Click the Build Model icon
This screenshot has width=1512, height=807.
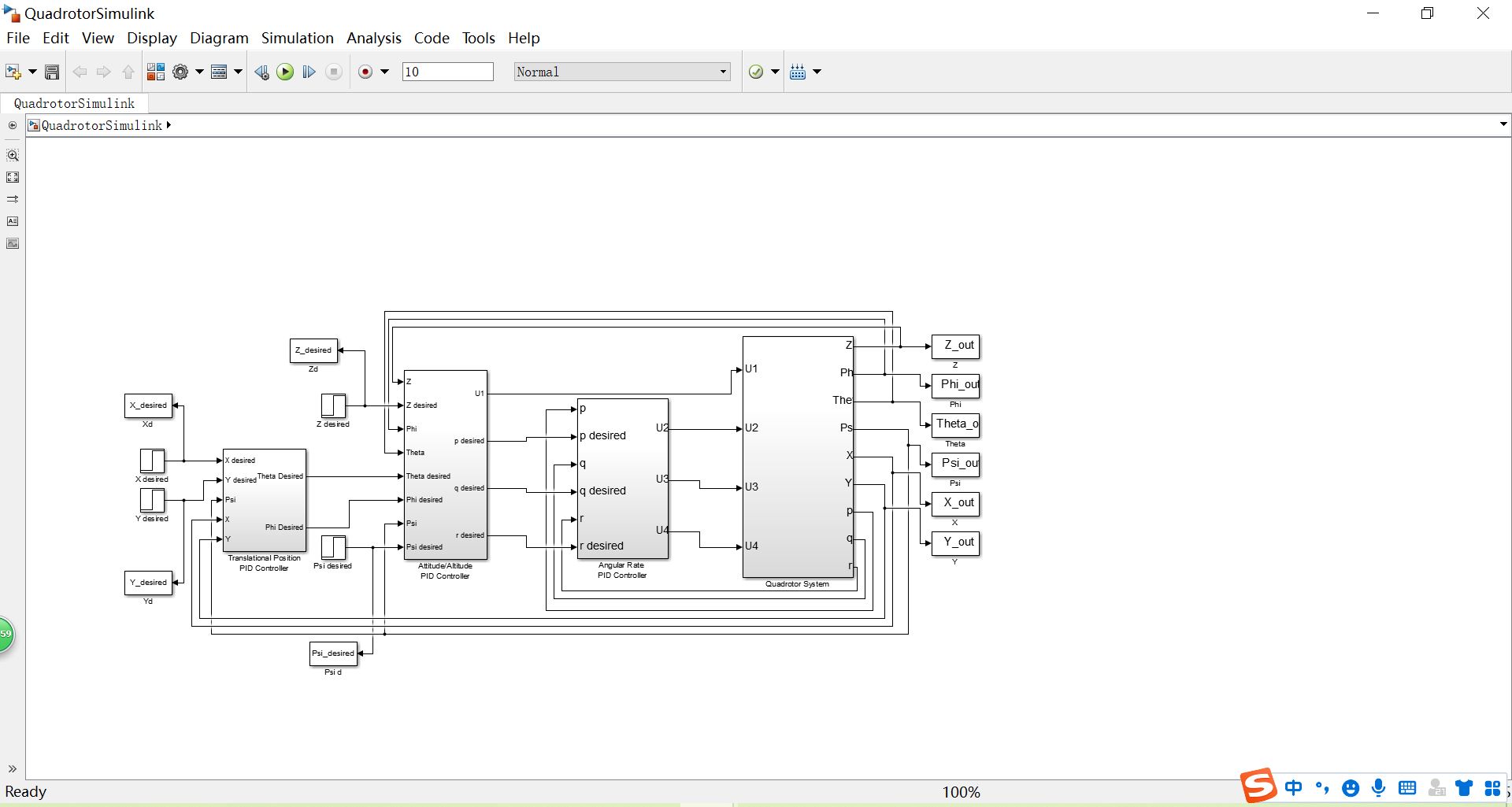(x=798, y=72)
